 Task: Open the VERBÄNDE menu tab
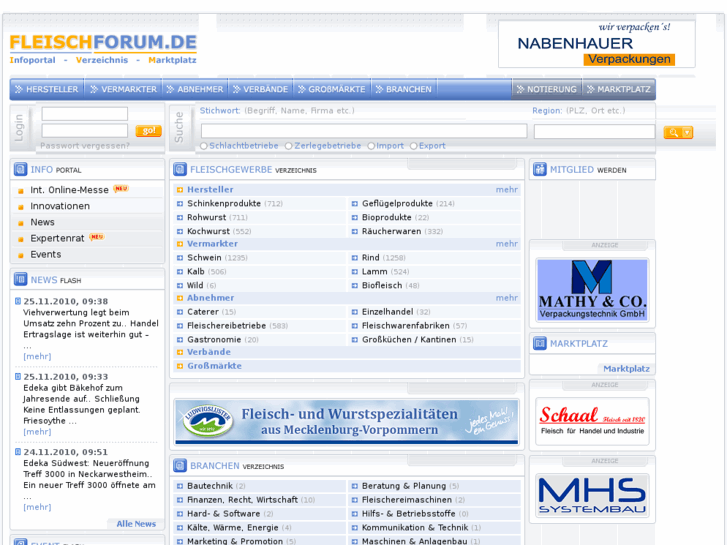[261, 89]
